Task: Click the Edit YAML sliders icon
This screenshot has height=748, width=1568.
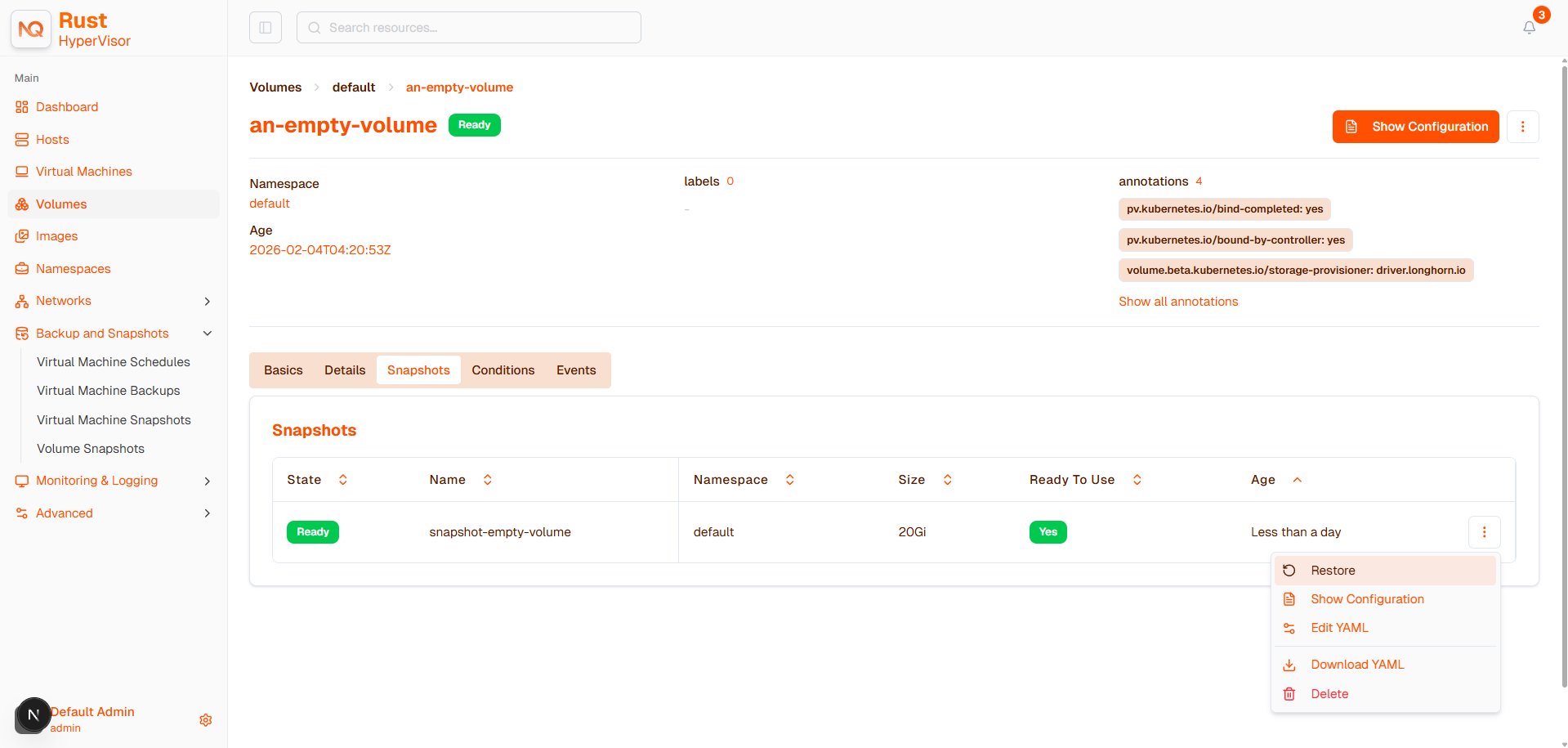Action: (x=1289, y=628)
